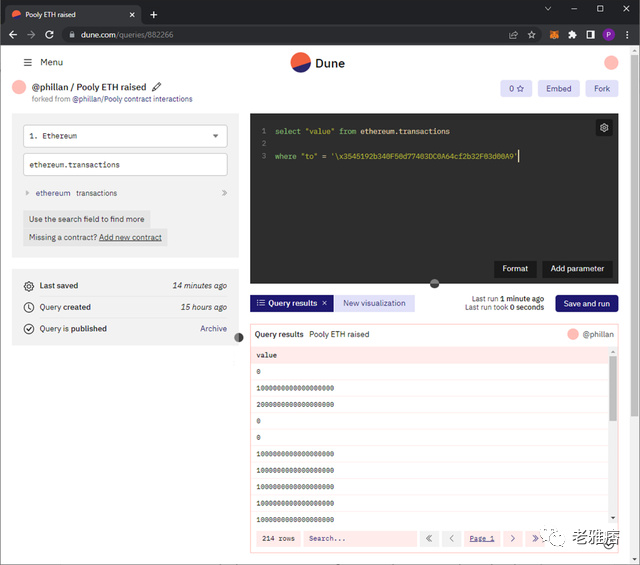Screen dimensions: 640x565
Task: Open the browser extensions puzzle icon
Action: (x=572, y=35)
